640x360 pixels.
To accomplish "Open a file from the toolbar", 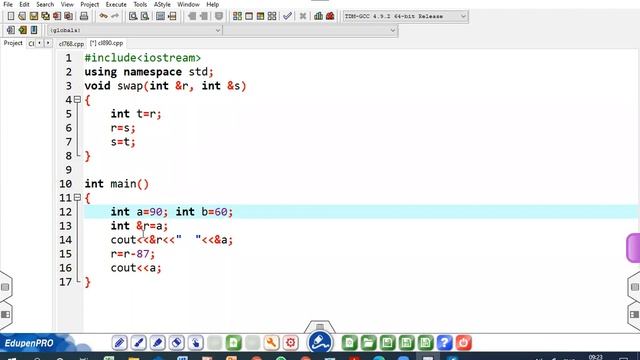I will [x=22, y=16].
